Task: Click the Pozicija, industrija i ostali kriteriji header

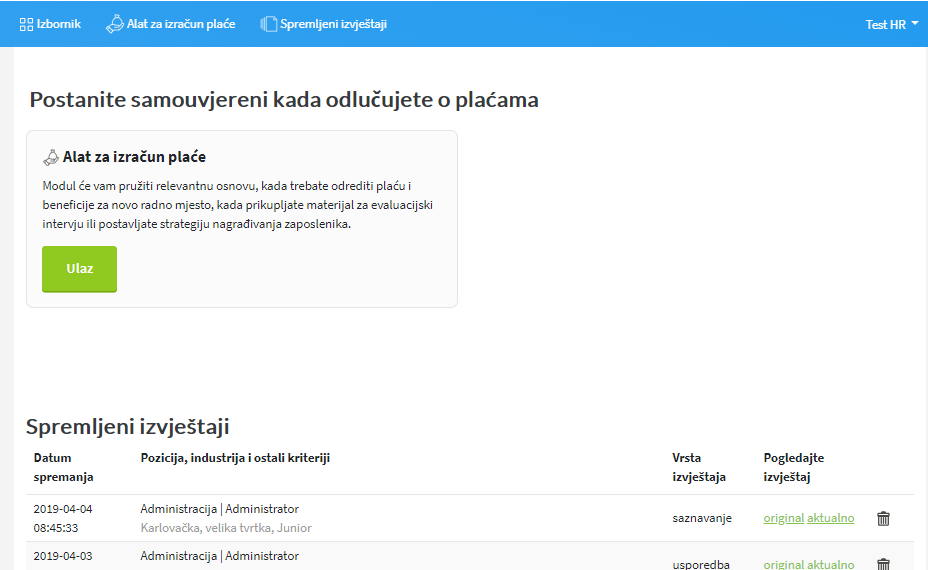Action: pos(235,458)
